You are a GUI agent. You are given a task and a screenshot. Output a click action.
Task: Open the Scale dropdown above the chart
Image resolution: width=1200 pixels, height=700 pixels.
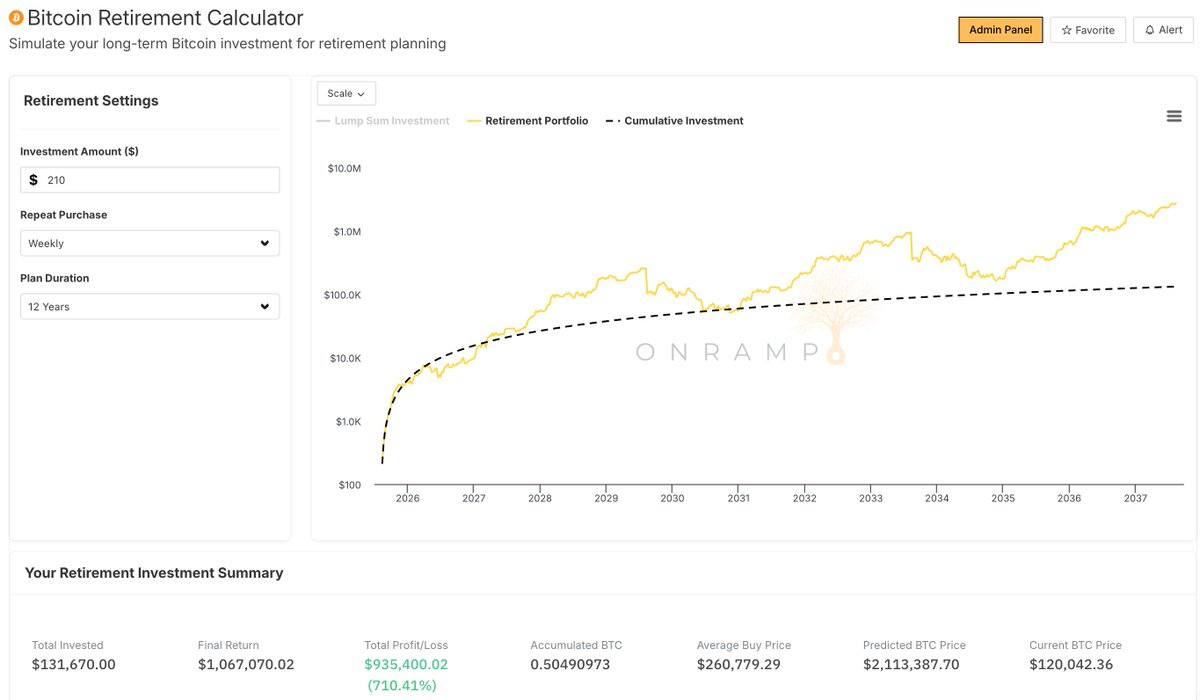[345, 93]
